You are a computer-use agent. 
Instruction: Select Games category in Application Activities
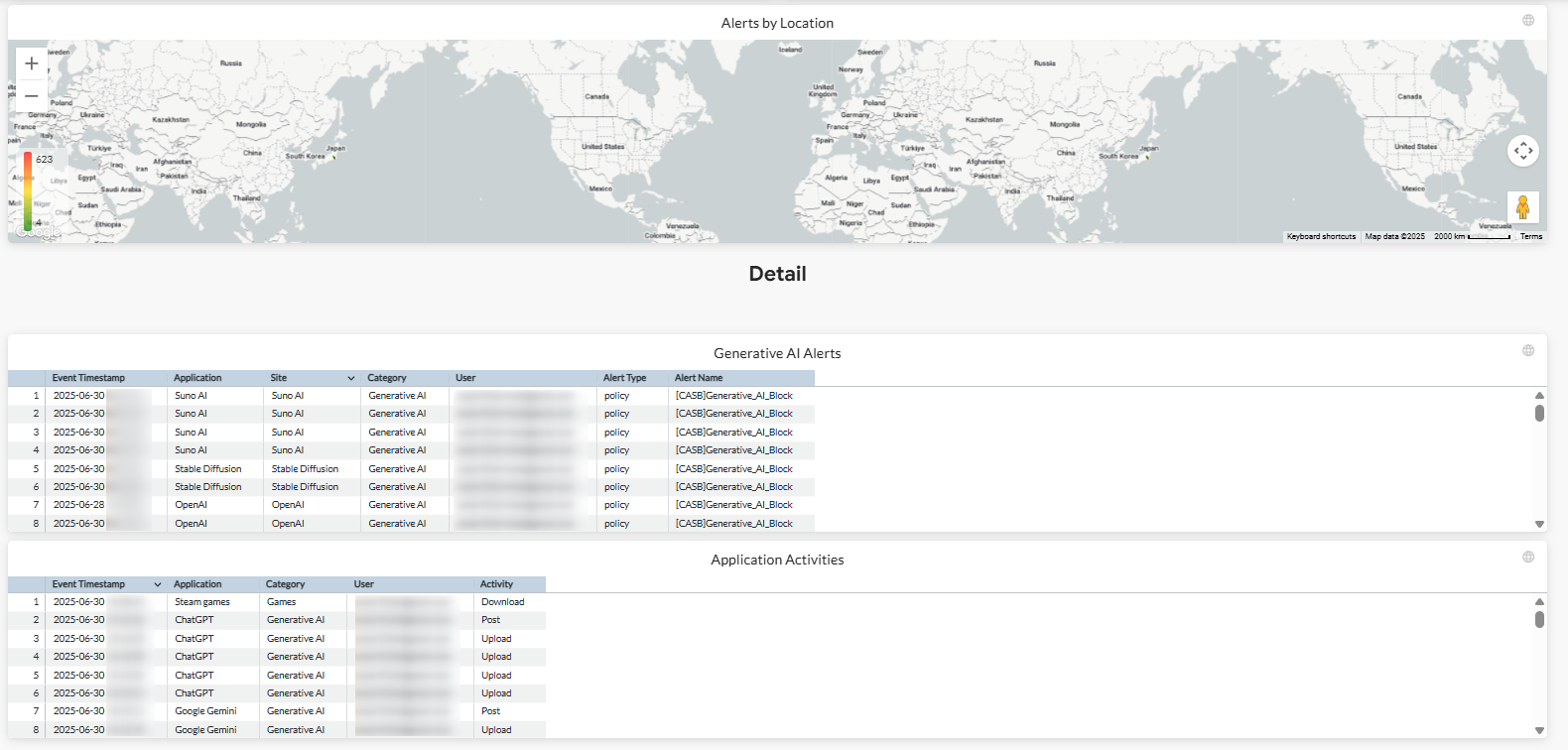coord(281,602)
